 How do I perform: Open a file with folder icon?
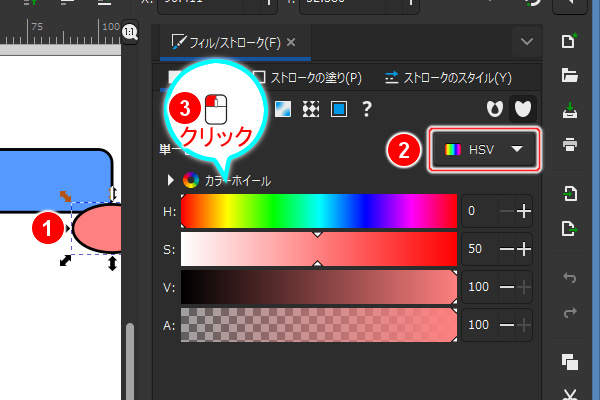pyautogui.click(x=569, y=75)
